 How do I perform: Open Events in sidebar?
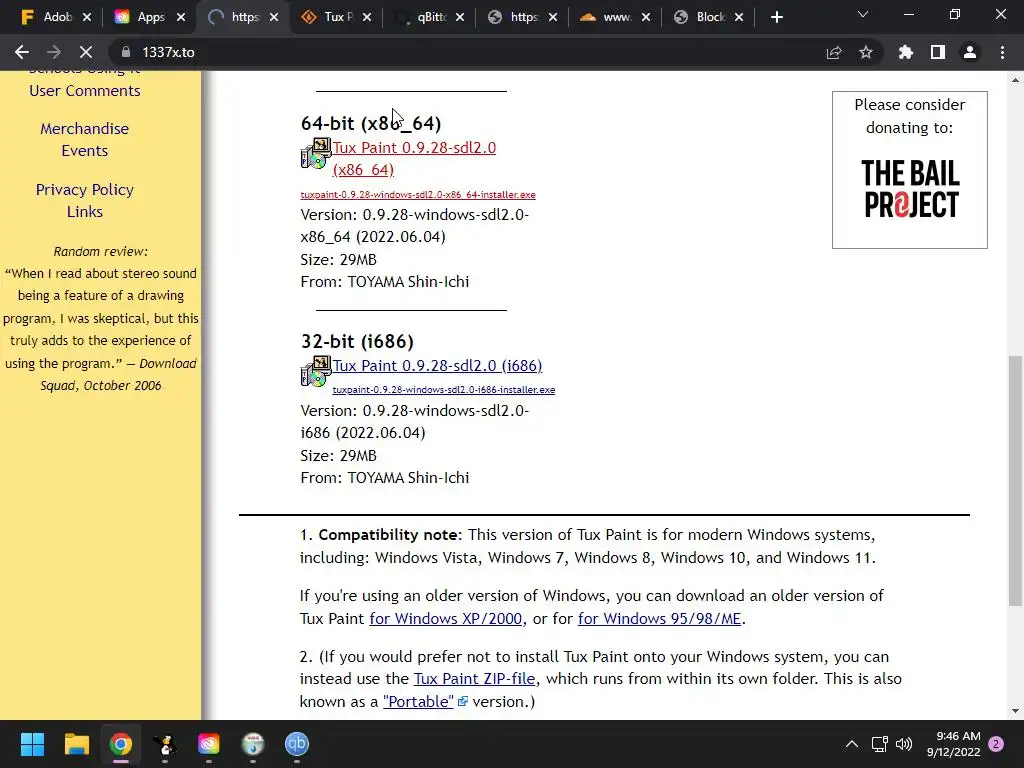pos(85,151)
